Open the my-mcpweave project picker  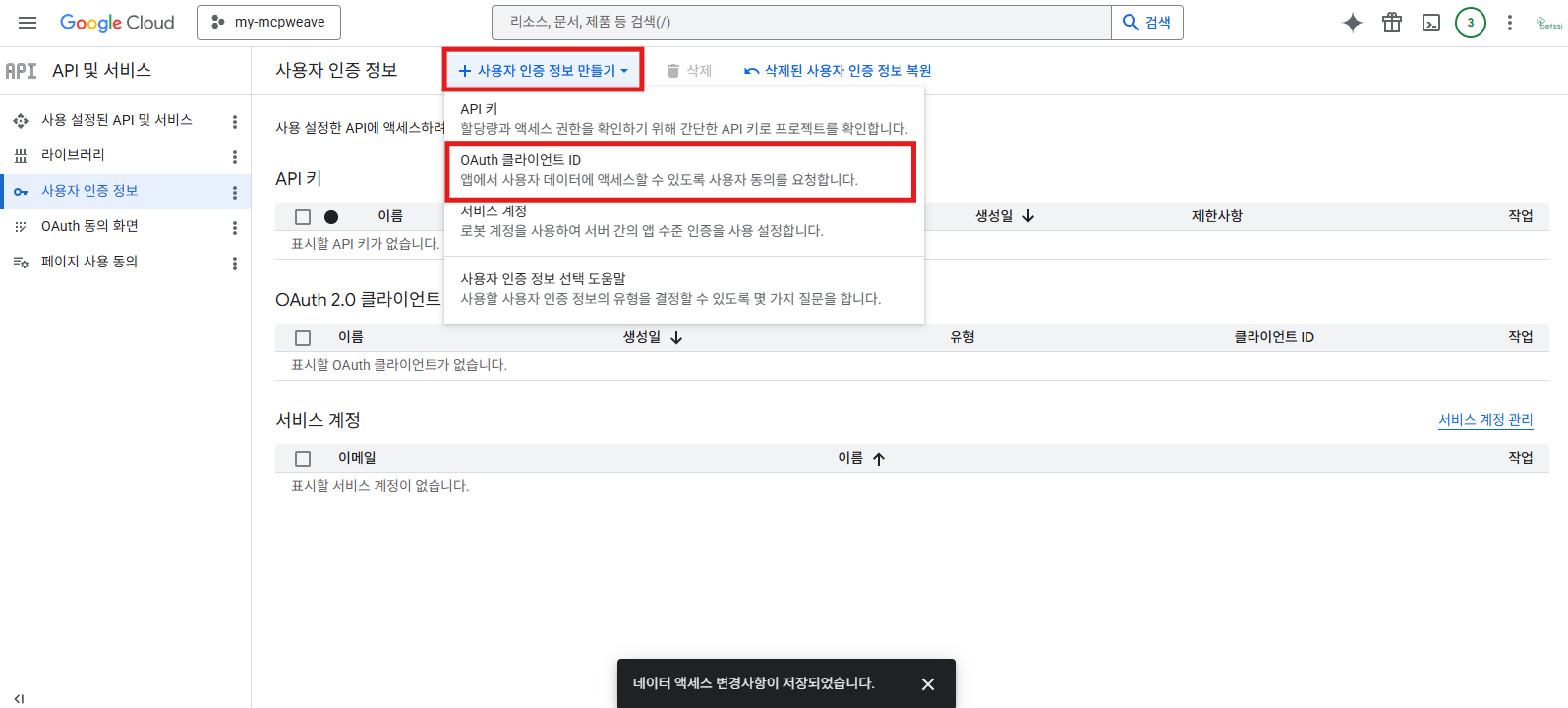pyautogui.click(x=268, y=22)
